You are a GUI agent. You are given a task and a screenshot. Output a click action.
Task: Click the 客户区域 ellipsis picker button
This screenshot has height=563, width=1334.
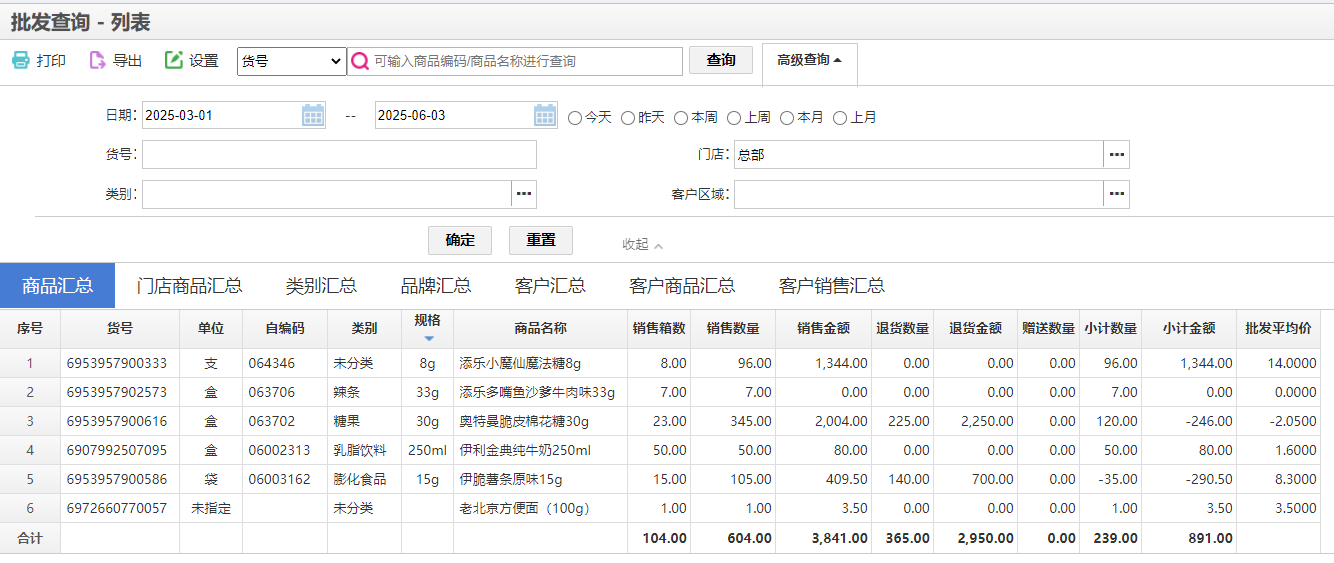(1116, 194)
